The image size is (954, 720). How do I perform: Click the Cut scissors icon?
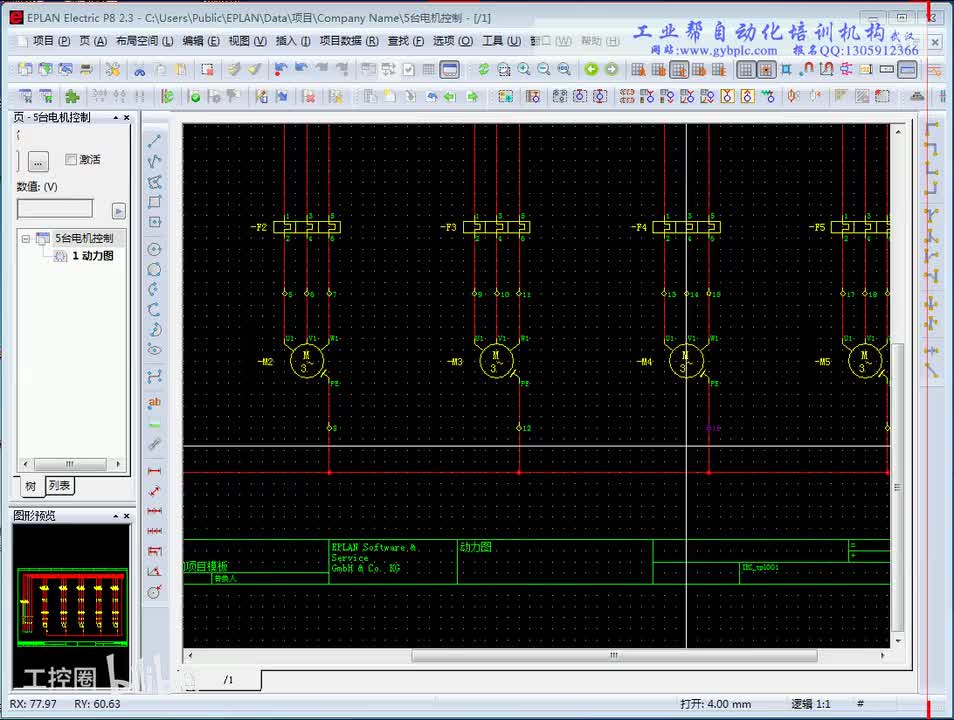(x=140, y=69)
